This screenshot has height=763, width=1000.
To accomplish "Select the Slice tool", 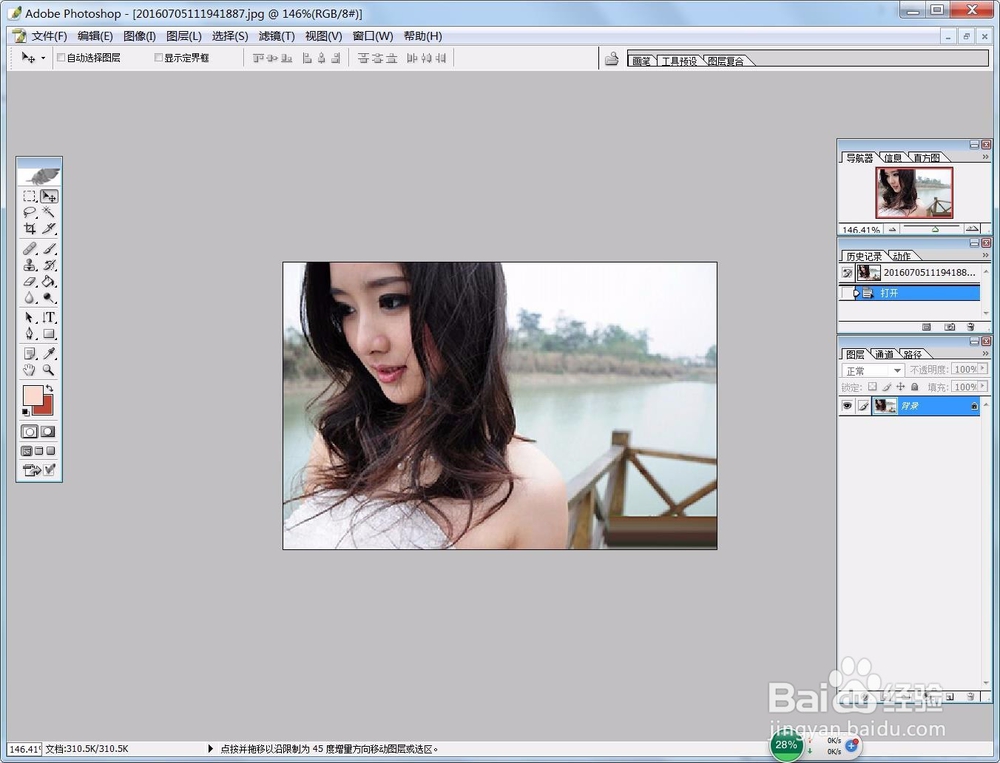I will [x=49, y=228].
